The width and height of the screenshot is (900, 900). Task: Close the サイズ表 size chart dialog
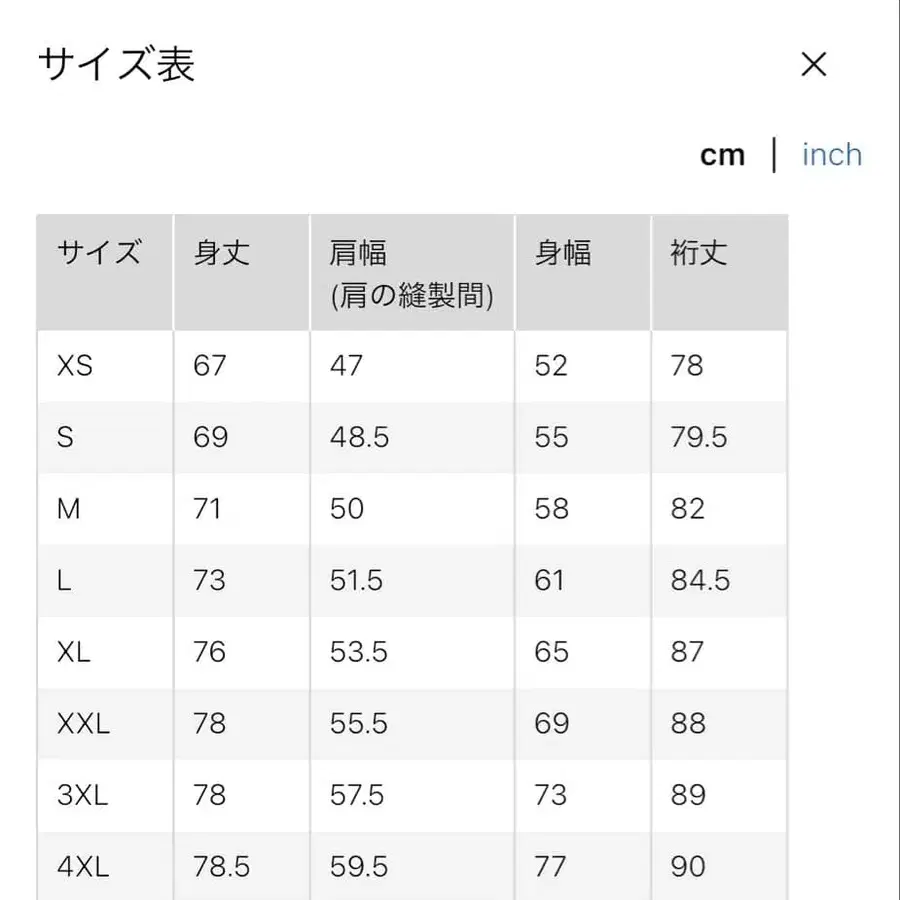click(x=815, y=64)
